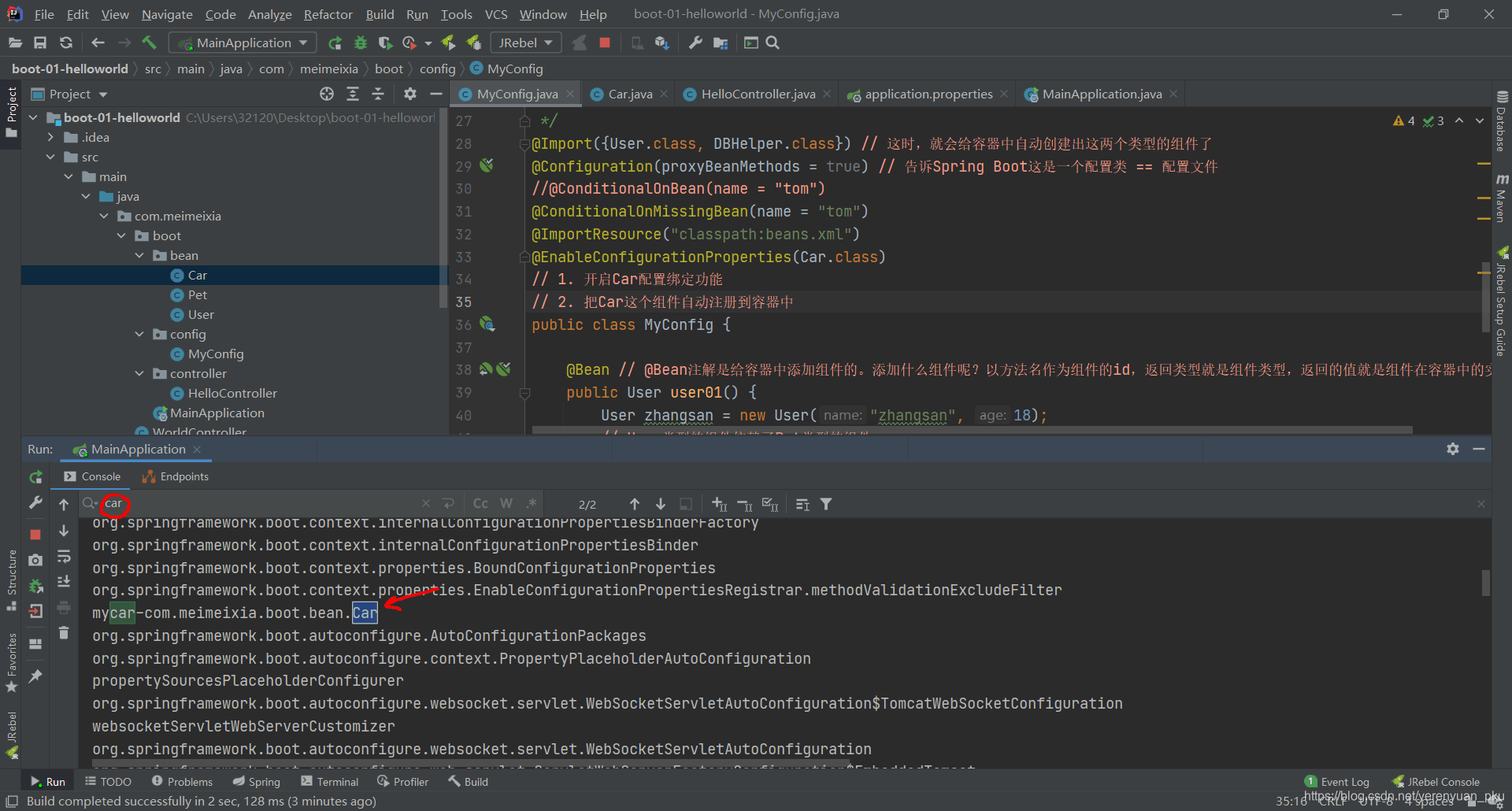Viewport: 1512px width, 811px height.
Task: Open Search Everywhere magnifier icon
Action: (773, 43)
